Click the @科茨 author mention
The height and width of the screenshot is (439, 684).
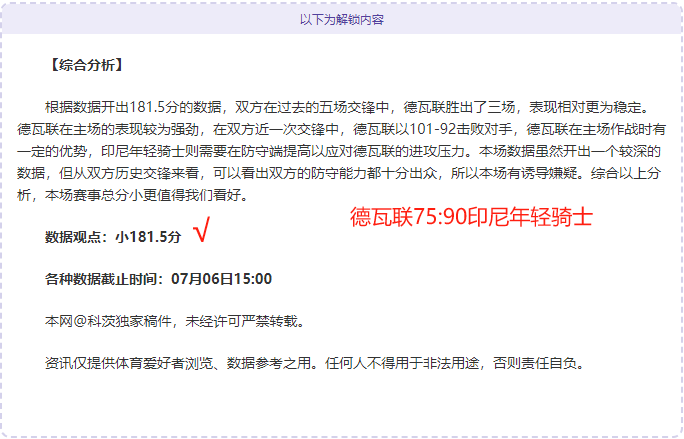click(93, 322)
